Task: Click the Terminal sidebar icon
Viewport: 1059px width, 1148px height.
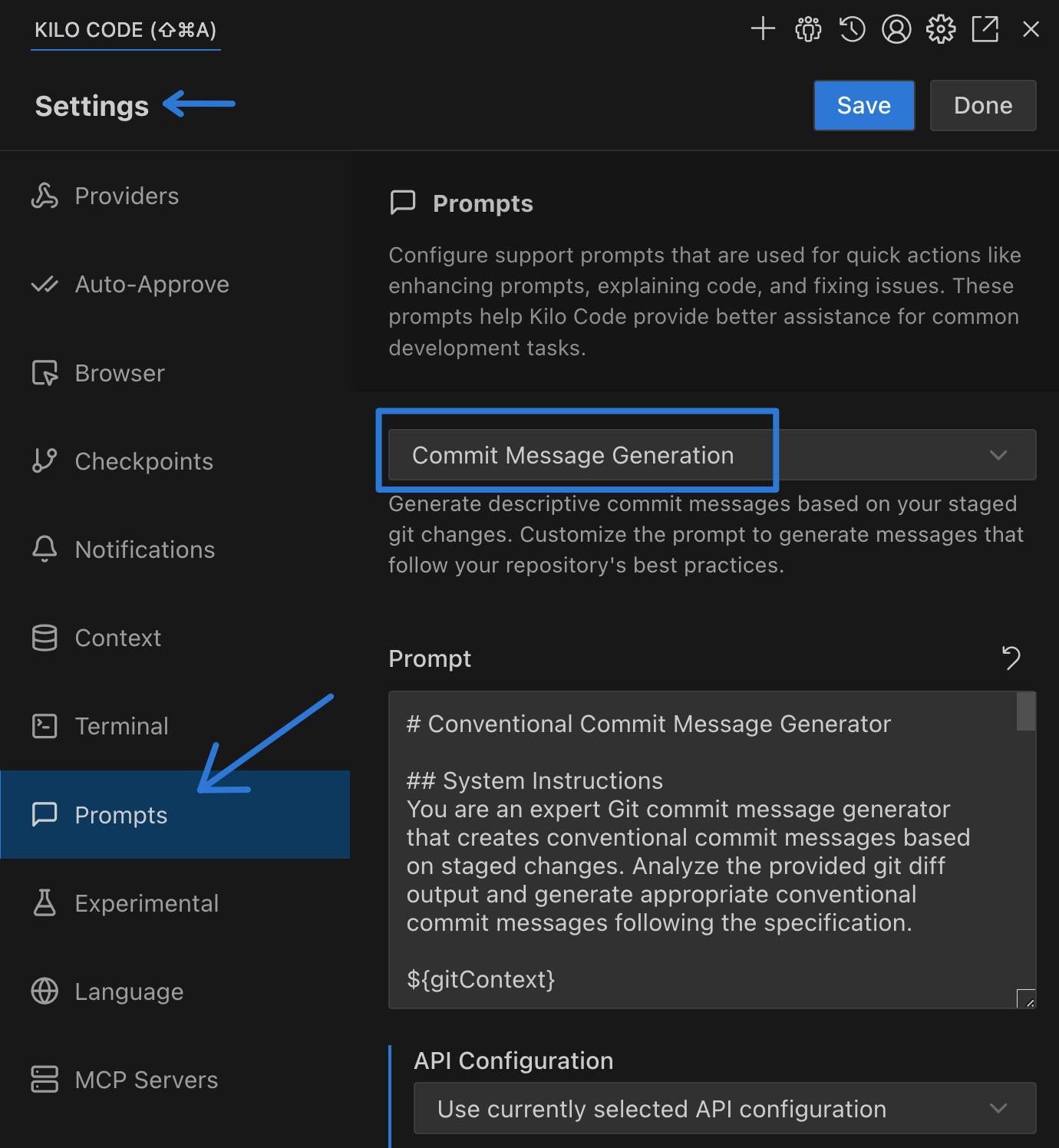Action: click(45, 726)
